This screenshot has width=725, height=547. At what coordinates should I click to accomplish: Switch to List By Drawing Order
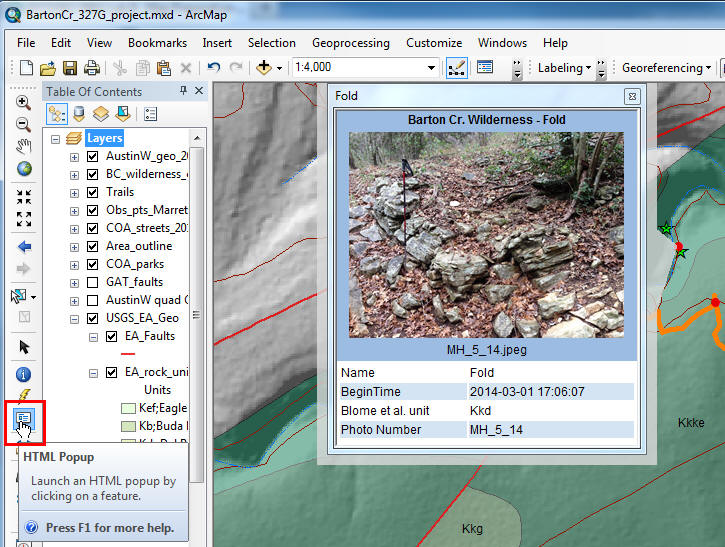[57, 113]
